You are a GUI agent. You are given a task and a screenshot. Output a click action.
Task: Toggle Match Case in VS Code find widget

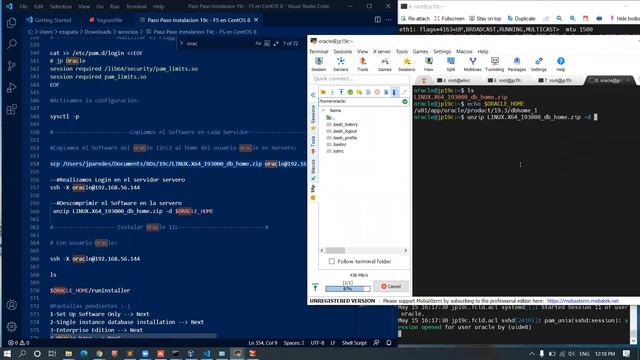[258, 43]
